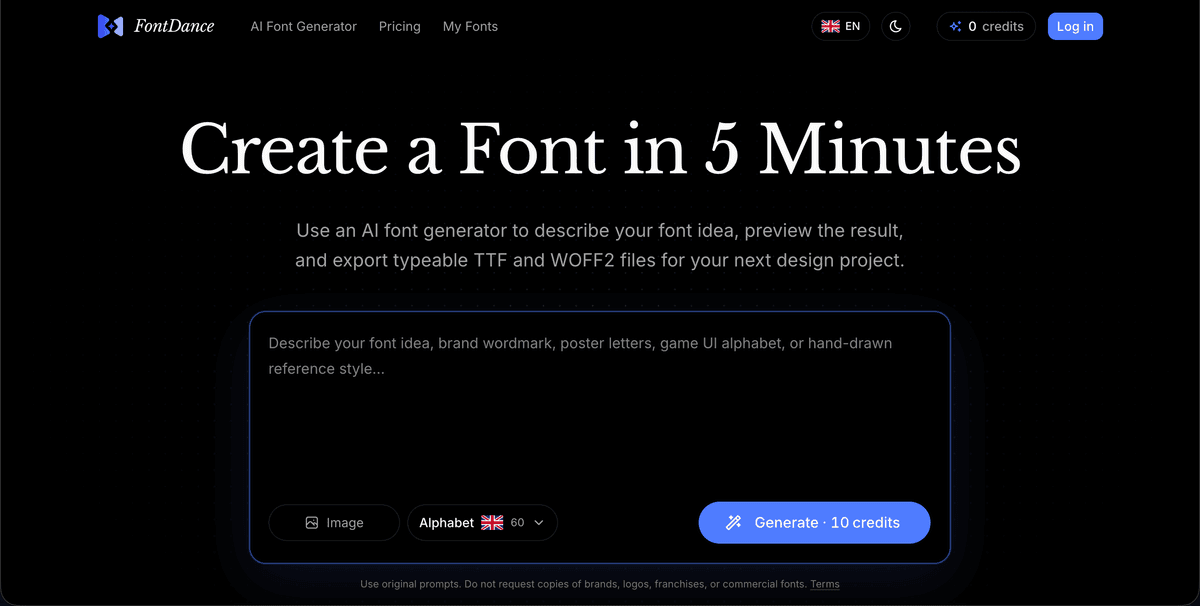Click the UK flag in Alphabet selector
Screen dimensions: 1200x606
coord(492,523)
